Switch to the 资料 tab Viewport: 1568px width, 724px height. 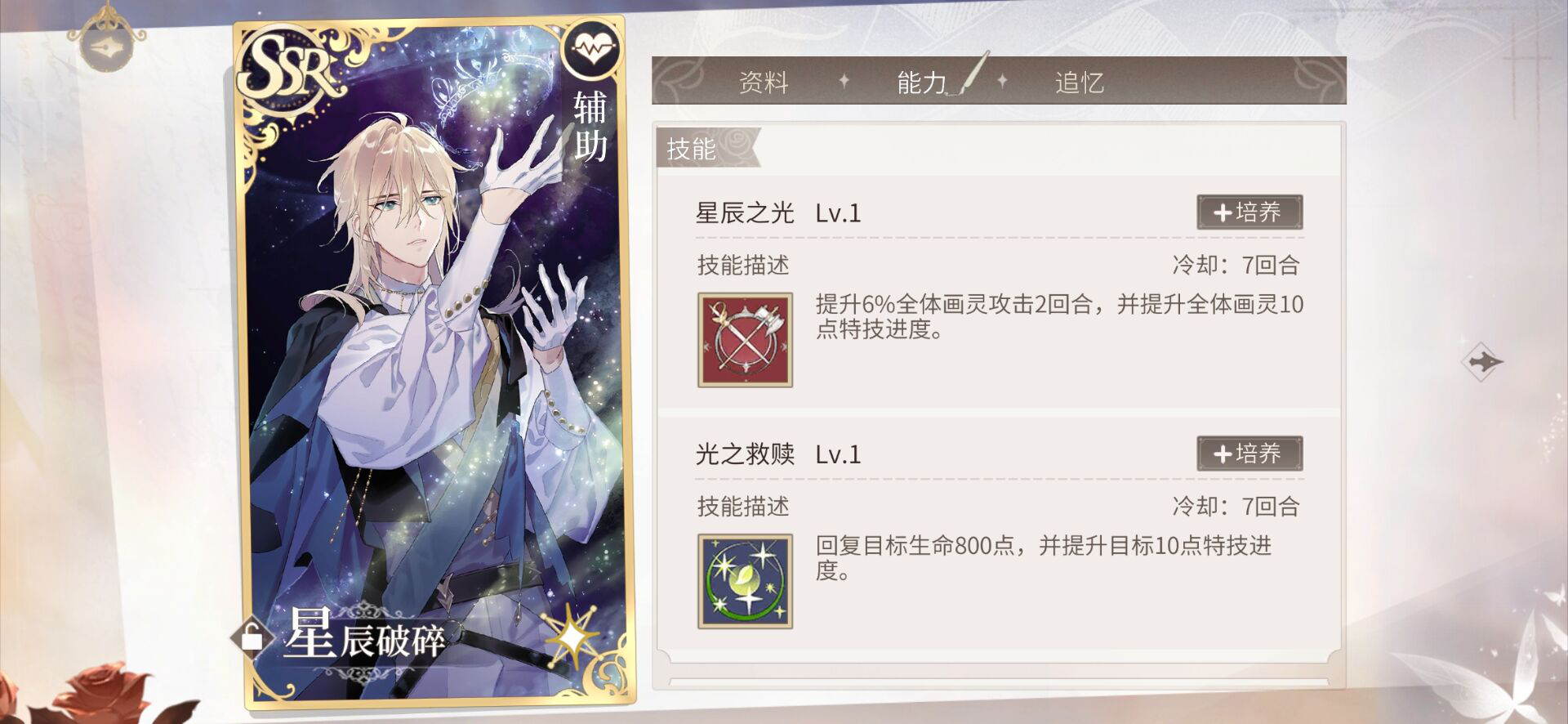pos(764,82)
